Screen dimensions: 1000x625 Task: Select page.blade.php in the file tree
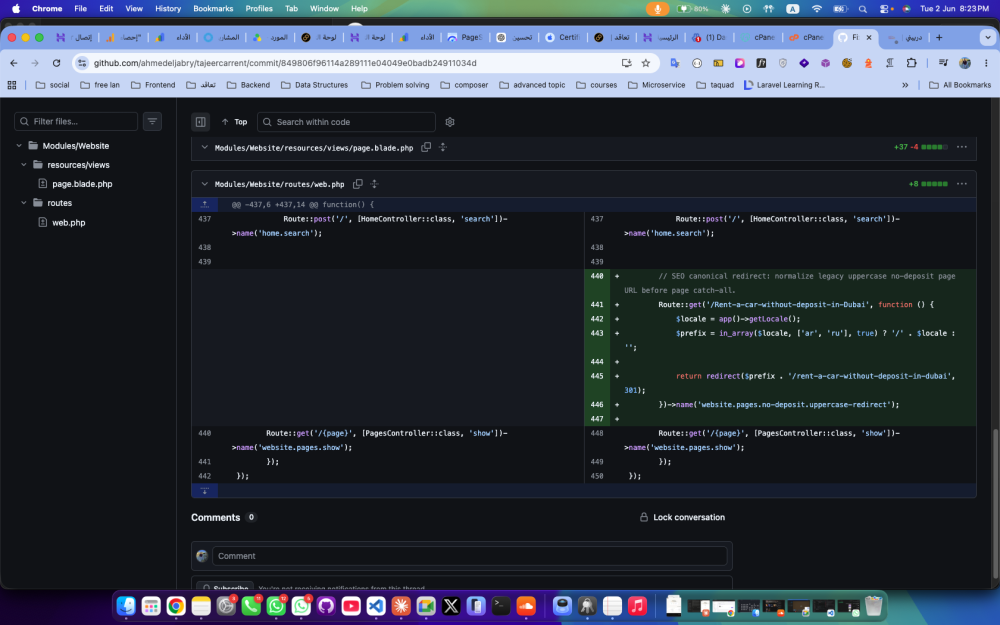click(x=82, y=184)
